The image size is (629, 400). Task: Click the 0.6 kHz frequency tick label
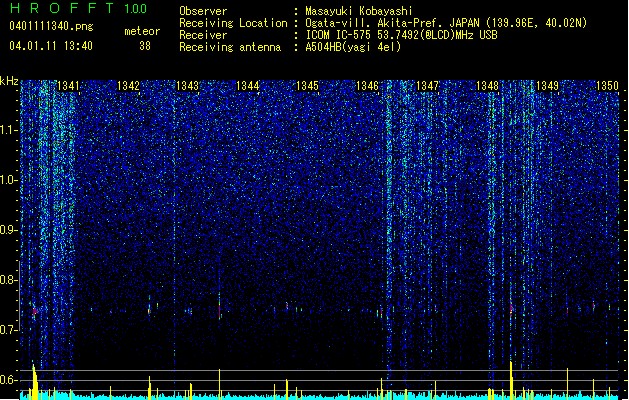tap(9, 380)
